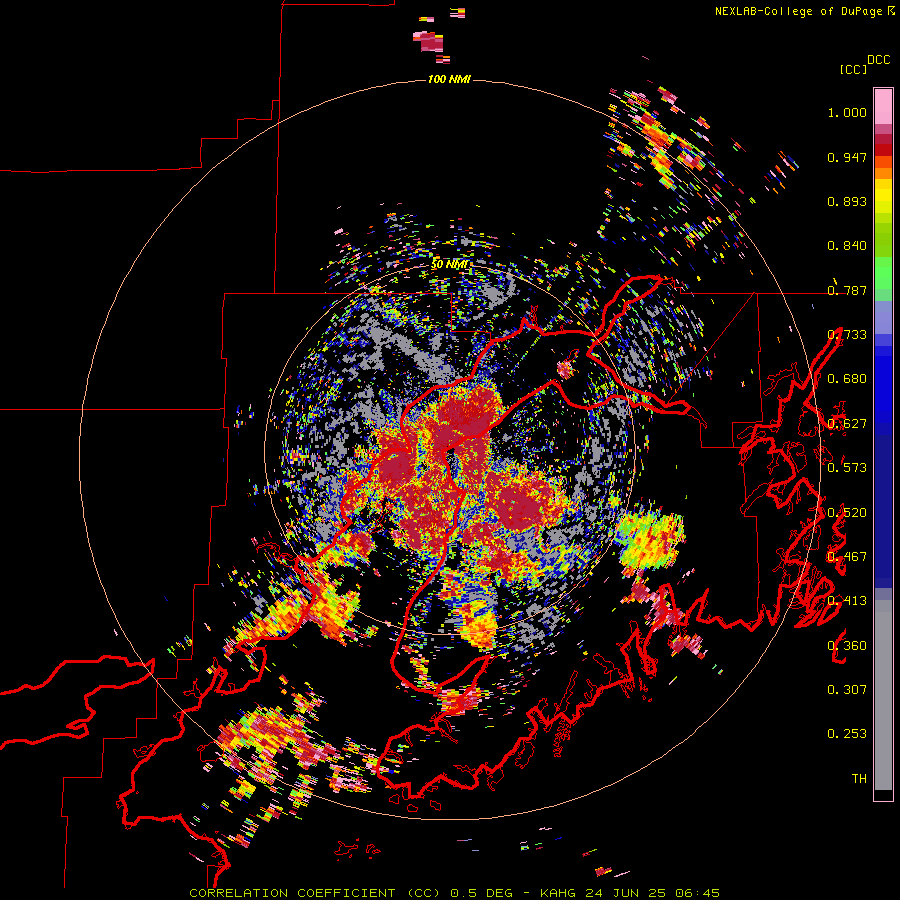Pick the light pink top color bar segment
This screenshot has width=900, height=900.
883,106
